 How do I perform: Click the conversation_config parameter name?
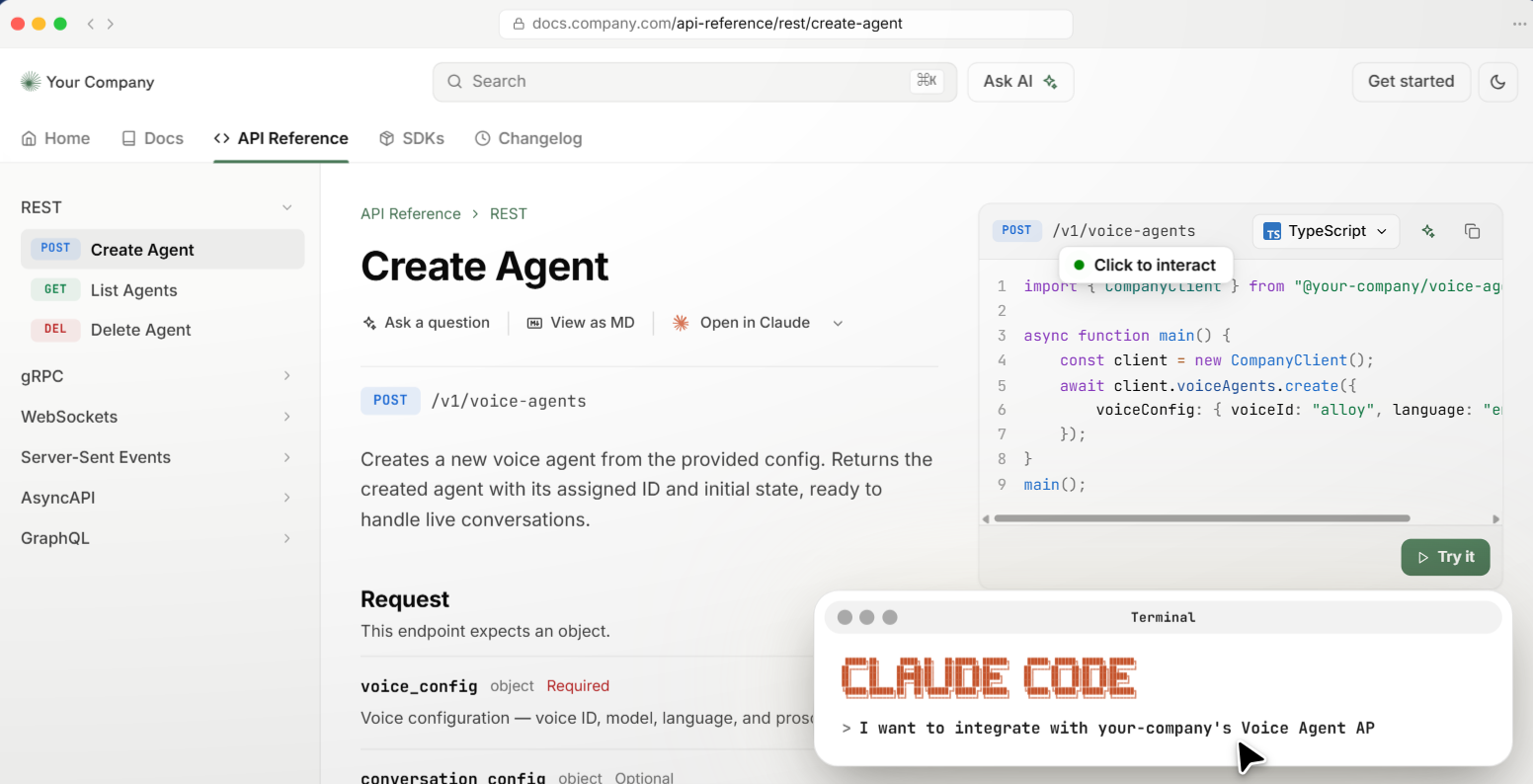[x=453, y=778]
